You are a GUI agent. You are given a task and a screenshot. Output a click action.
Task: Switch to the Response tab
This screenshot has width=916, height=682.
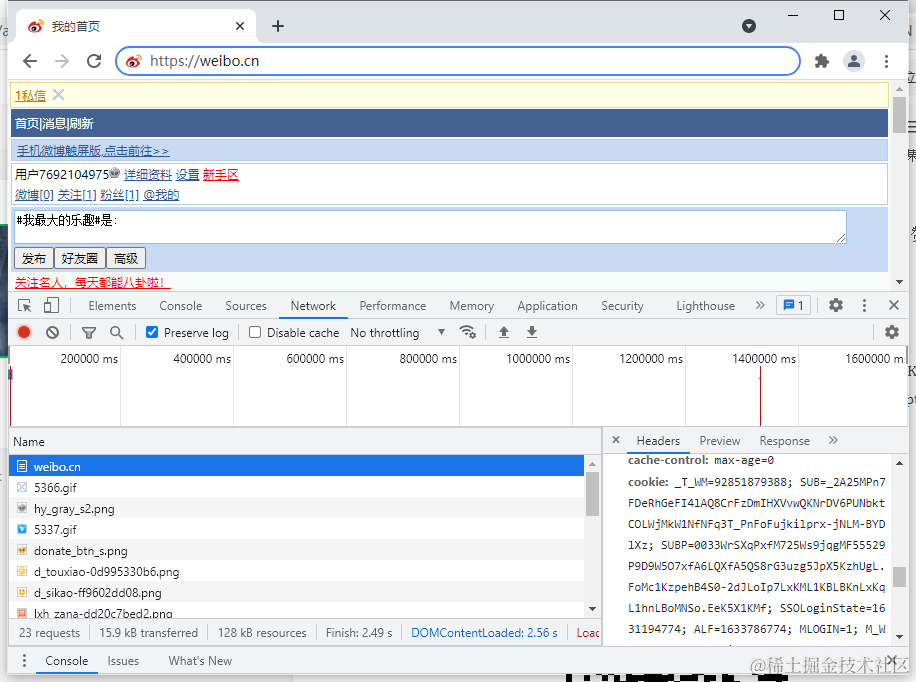[785, 441]
